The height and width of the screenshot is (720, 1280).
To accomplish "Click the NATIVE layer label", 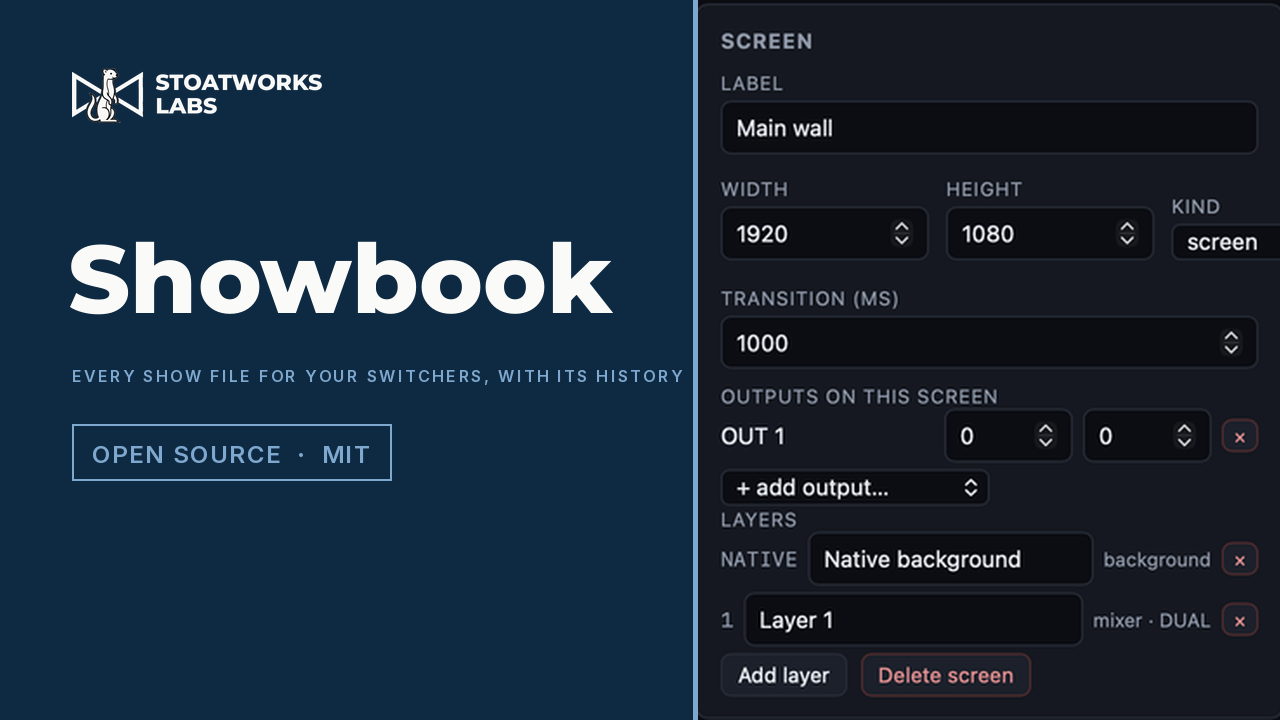I will click(759, 560).
